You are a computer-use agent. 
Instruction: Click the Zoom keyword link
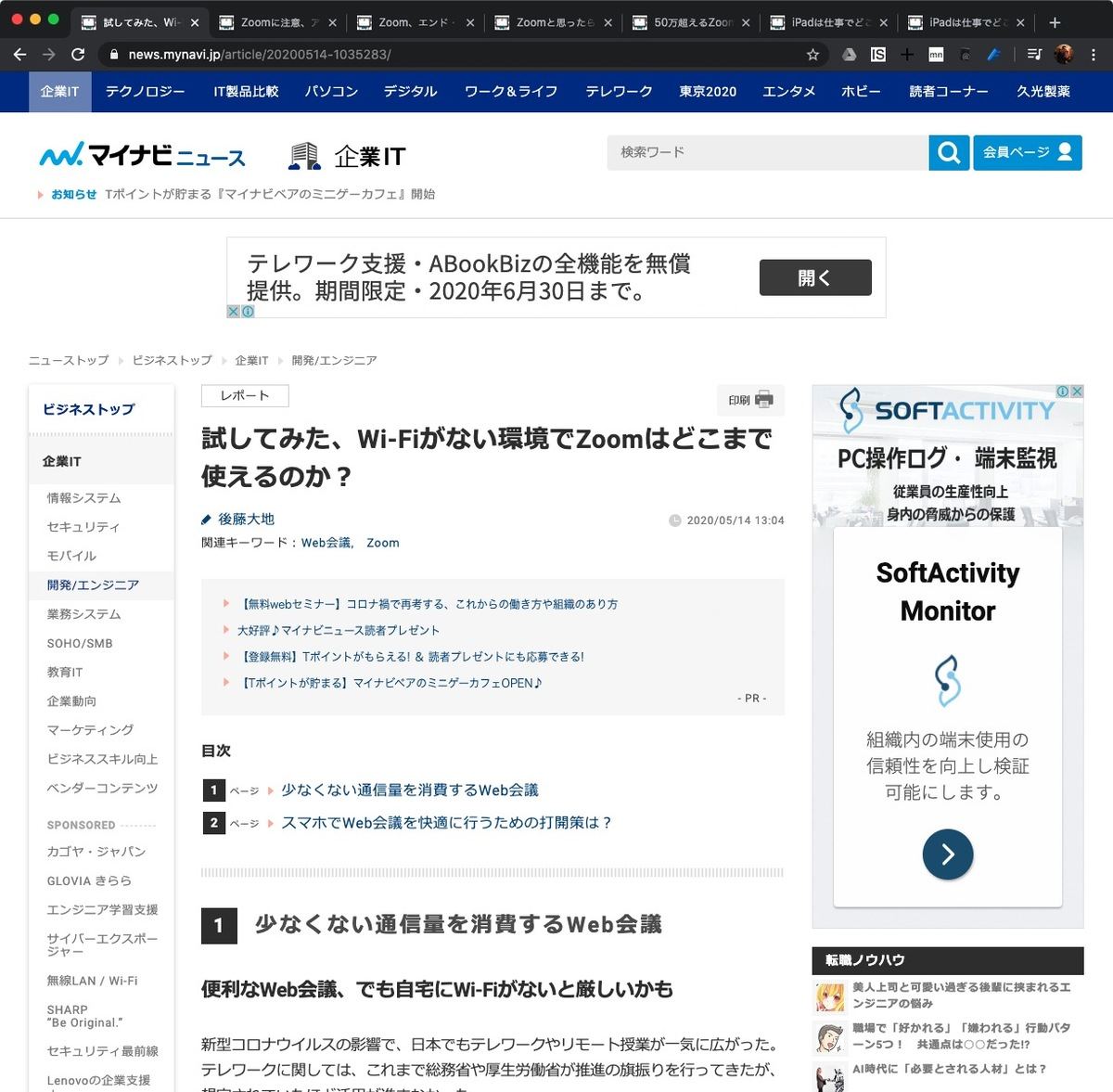(382, 543)
